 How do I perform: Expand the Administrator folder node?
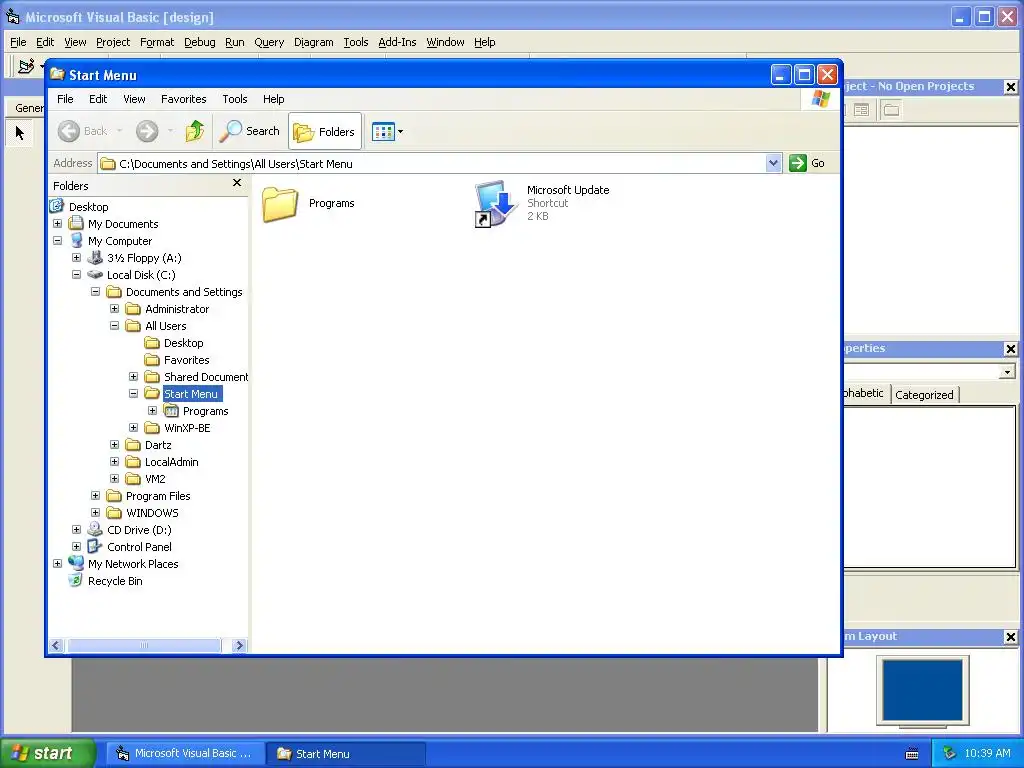click(114, 309)
